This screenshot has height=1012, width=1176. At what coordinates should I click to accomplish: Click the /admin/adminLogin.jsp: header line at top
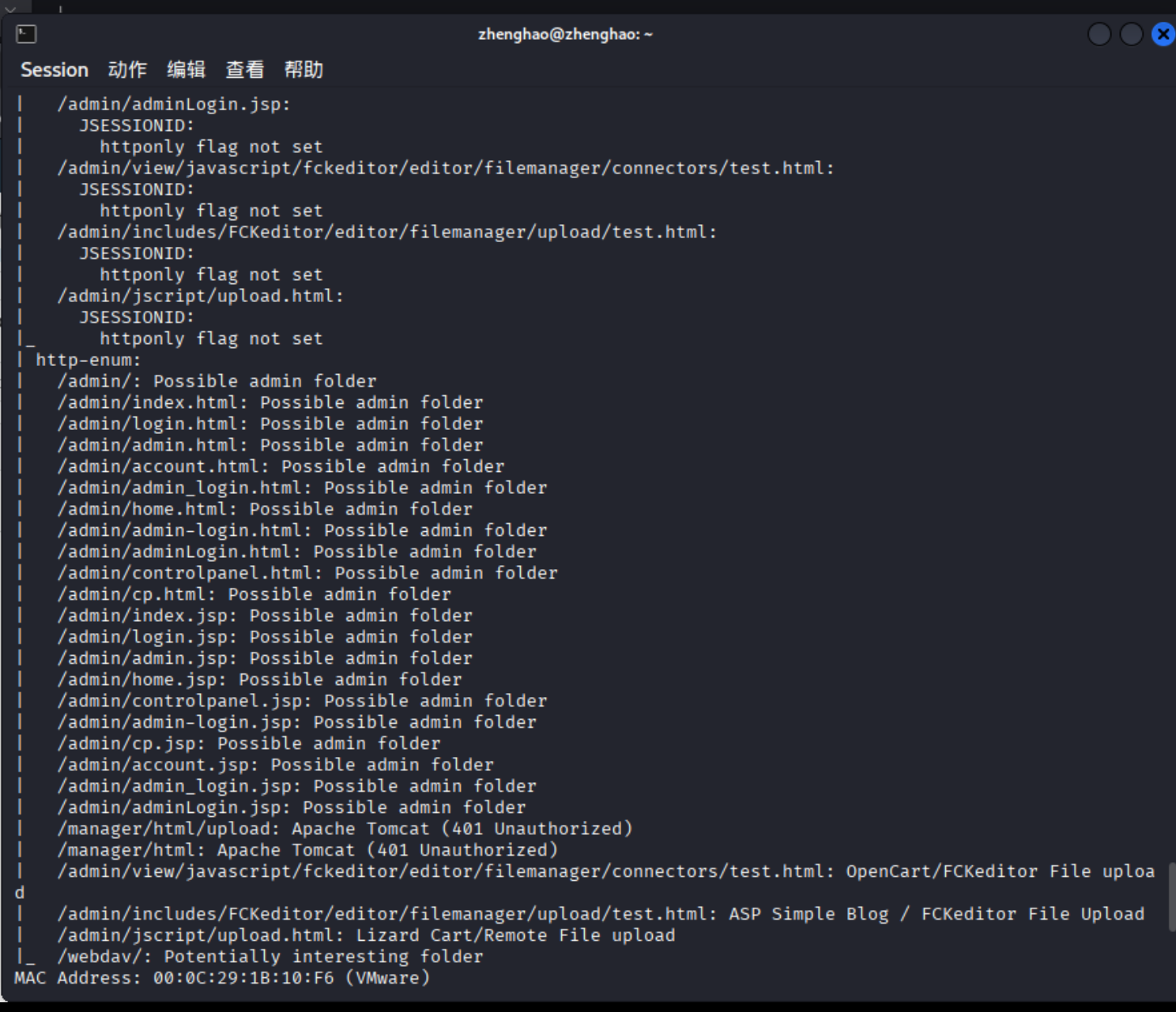[x=173, y=104]
